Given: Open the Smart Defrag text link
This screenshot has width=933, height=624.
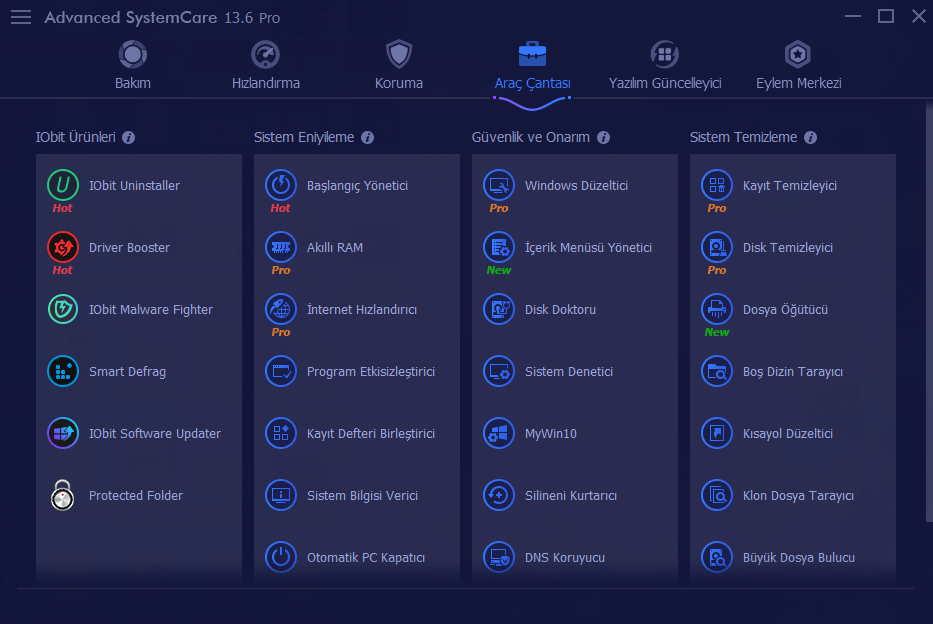Looking at the screenshot, I should coord(127,372).
